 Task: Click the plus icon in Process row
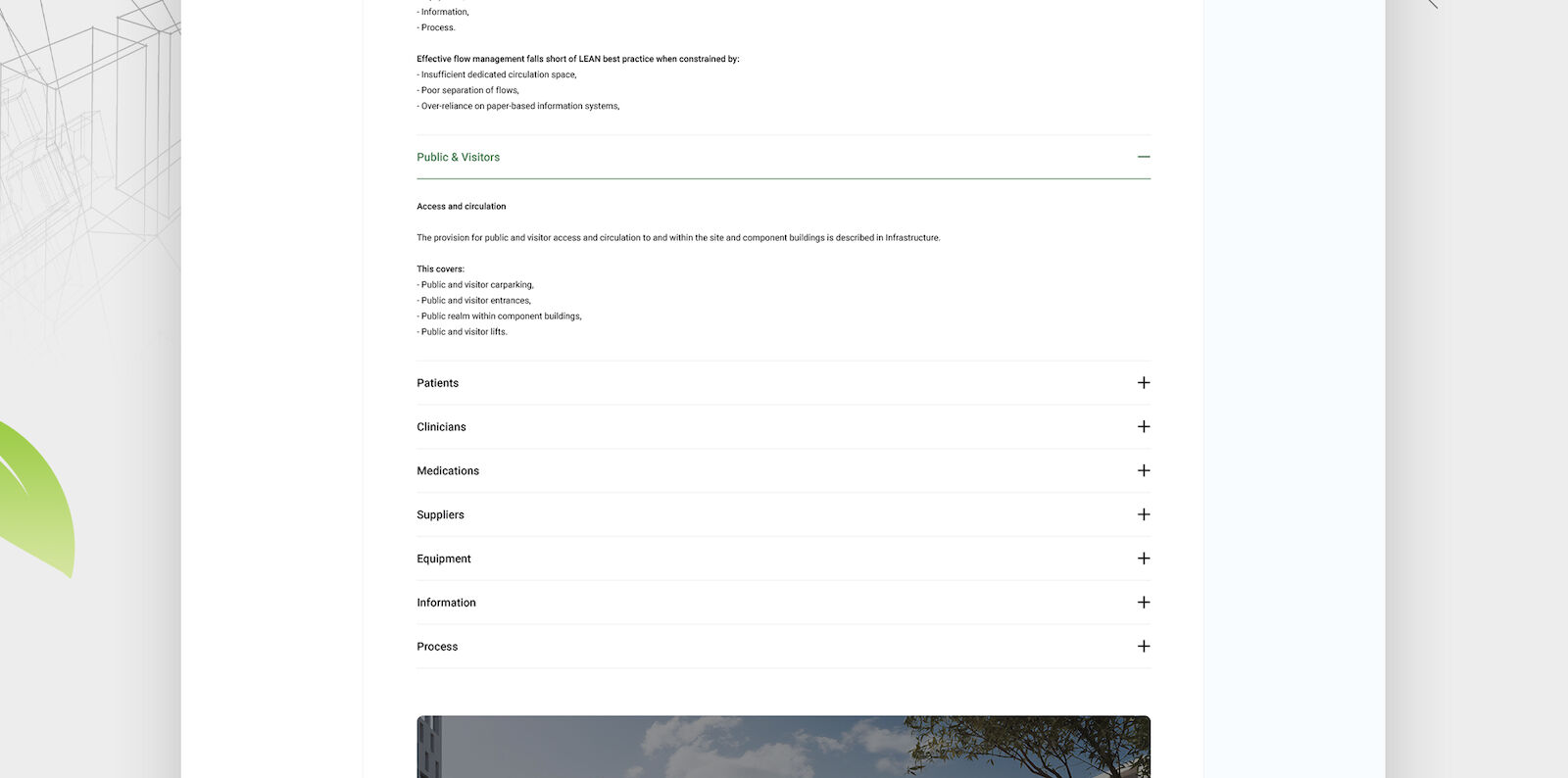tap(1143, 647)
